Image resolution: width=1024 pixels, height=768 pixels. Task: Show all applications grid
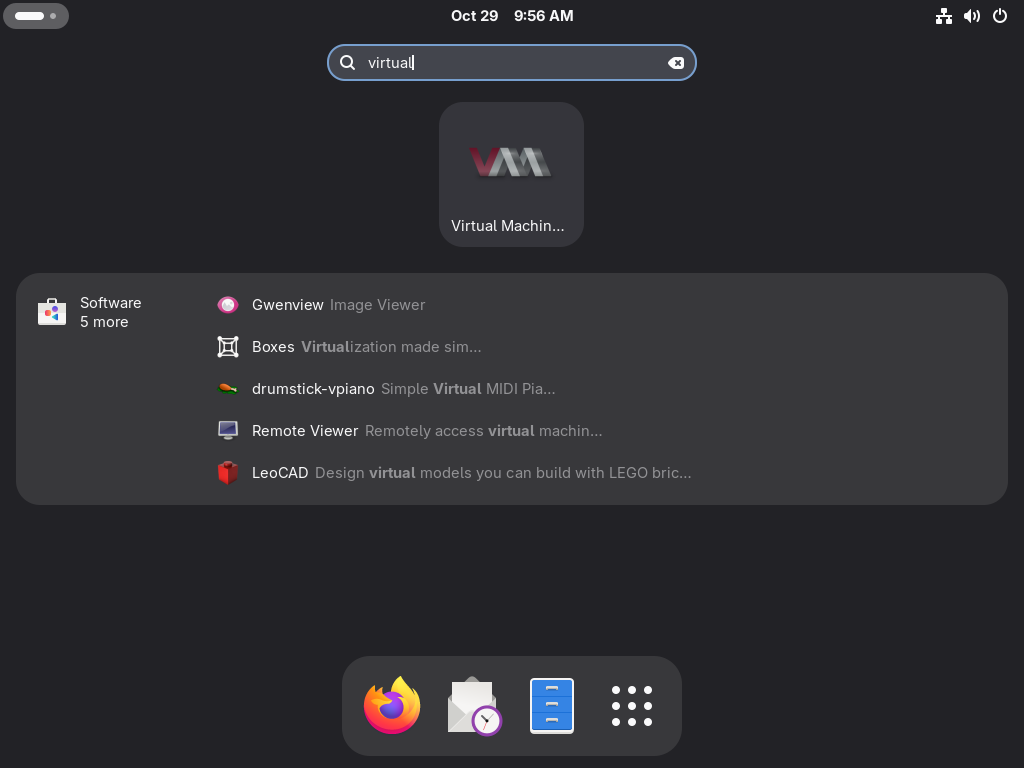[632, 705]
